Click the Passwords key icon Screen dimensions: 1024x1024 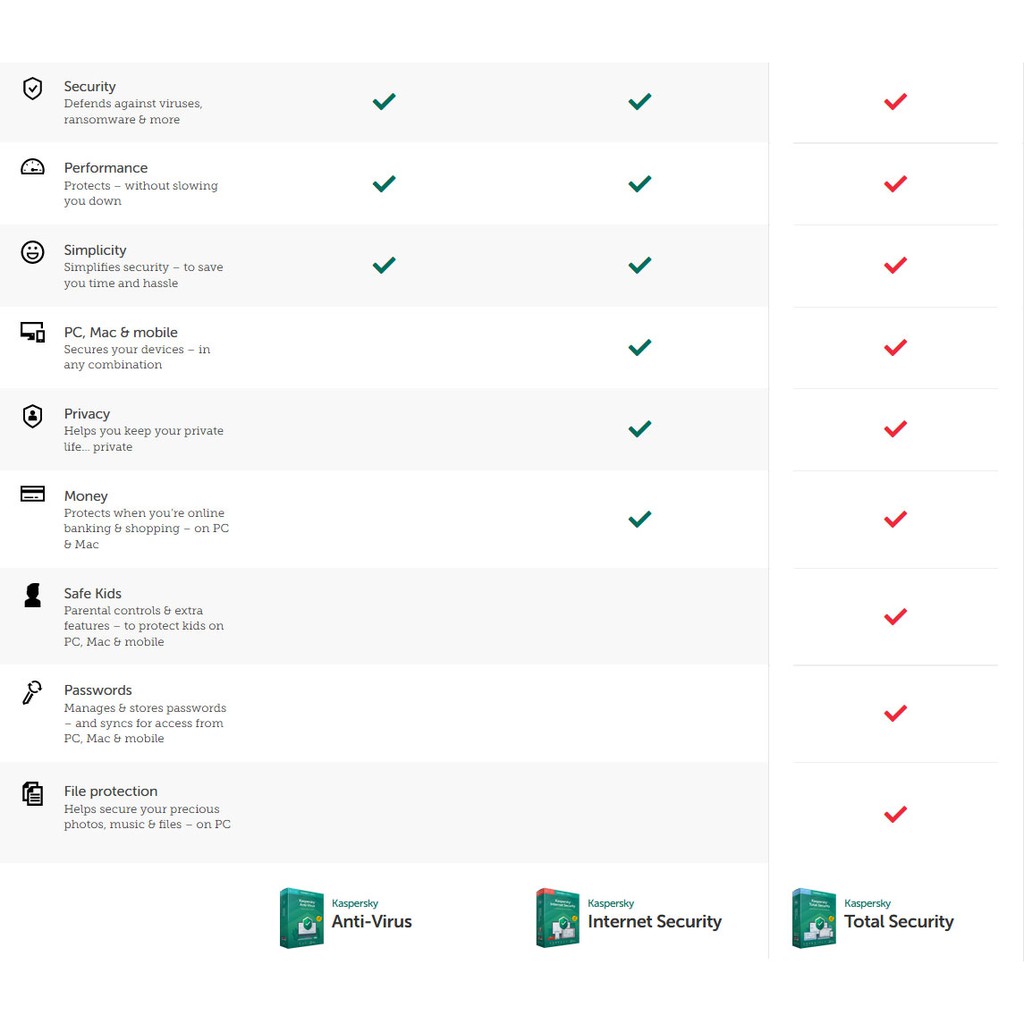[32, 692]
